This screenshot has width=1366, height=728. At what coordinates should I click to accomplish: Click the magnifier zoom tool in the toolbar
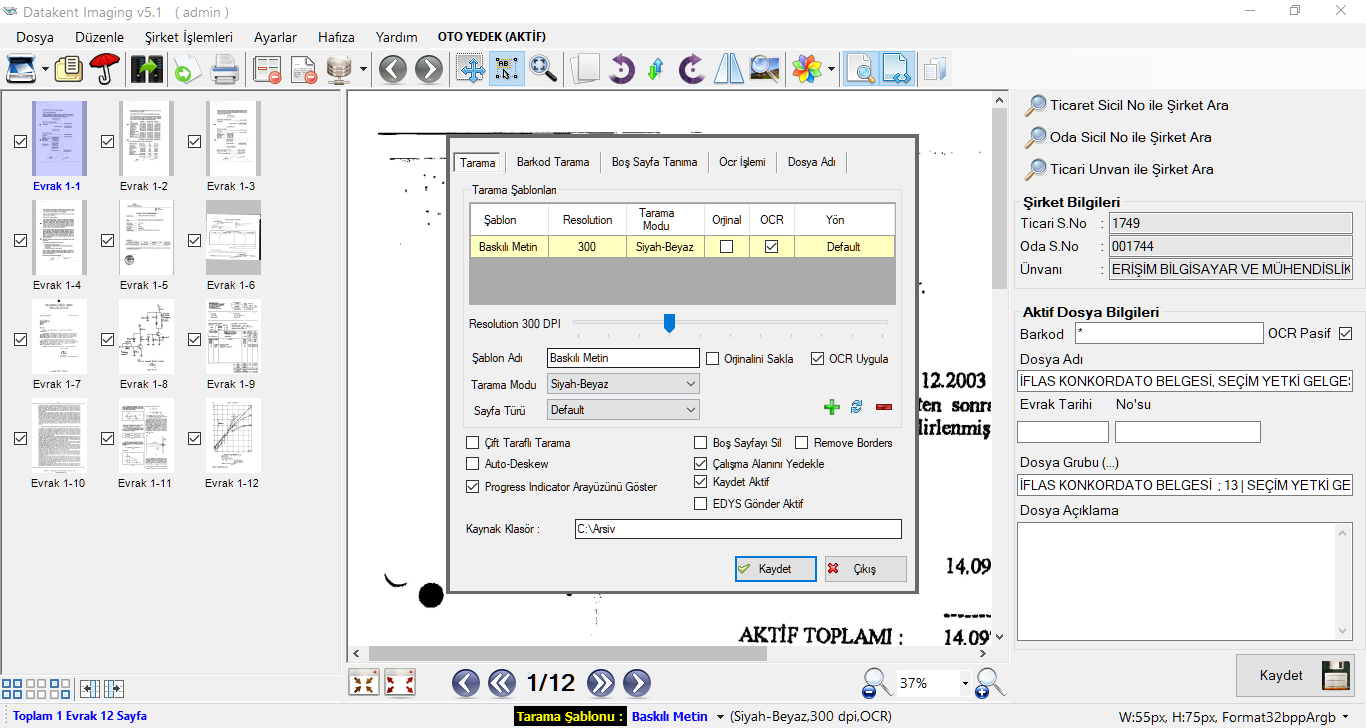[x=543, y=69]
